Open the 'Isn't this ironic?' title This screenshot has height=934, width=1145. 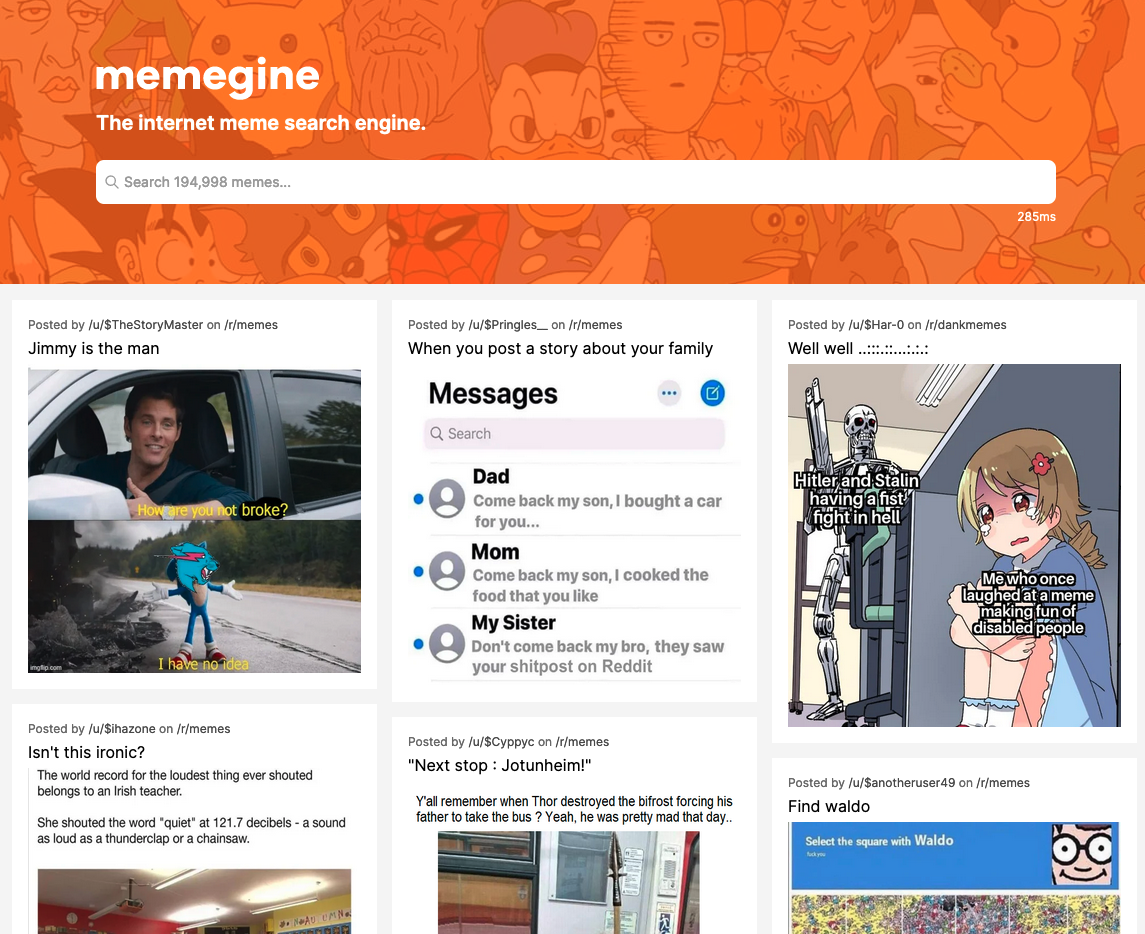86,752
